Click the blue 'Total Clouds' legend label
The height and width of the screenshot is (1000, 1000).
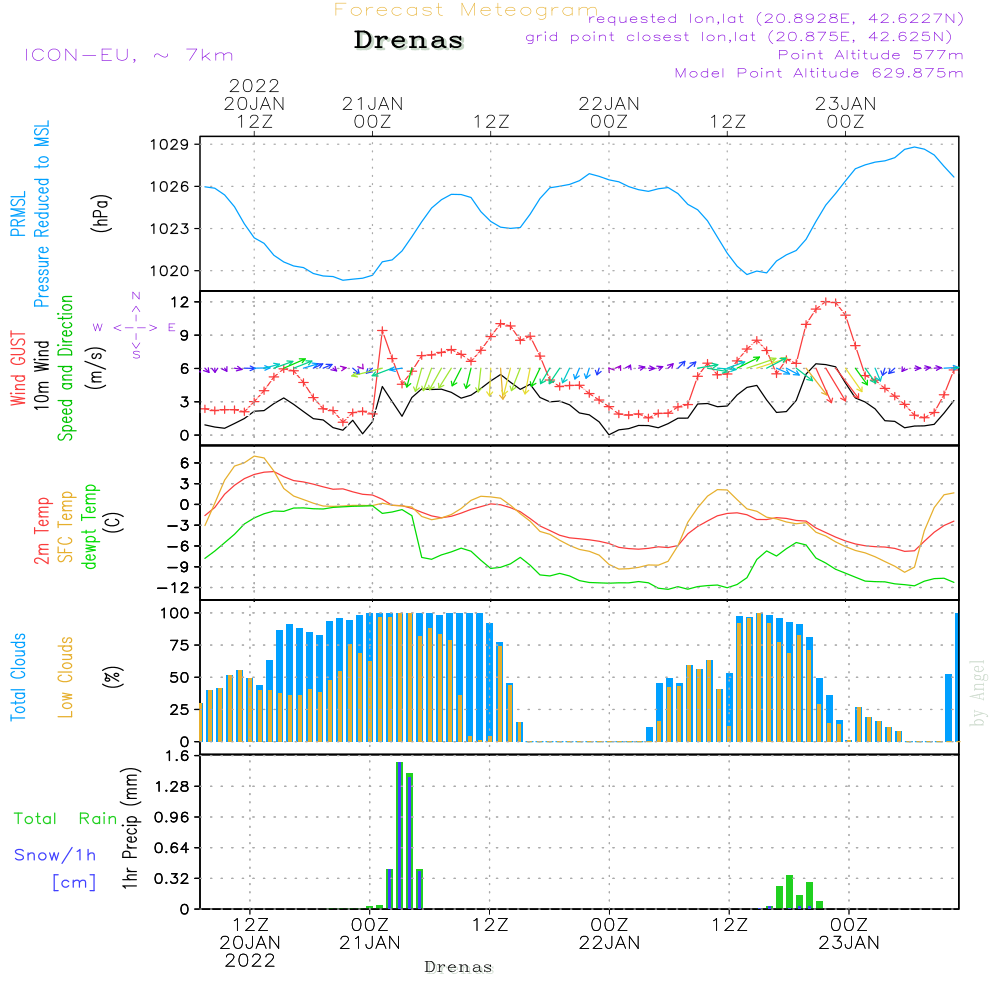[x=18, y=677]
